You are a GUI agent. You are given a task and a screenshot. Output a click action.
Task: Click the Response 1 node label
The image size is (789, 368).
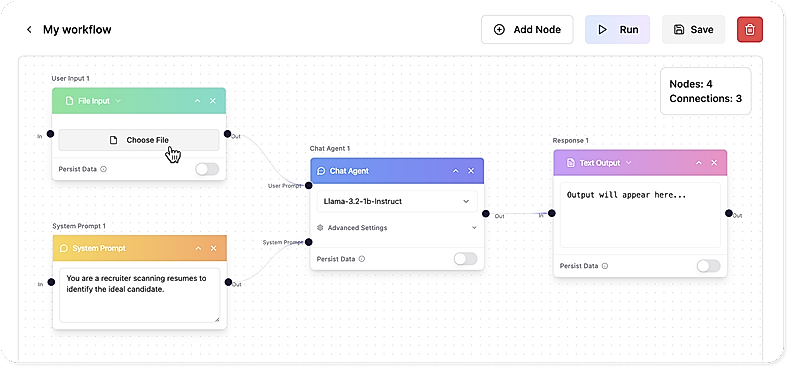[x=571, y=140]
